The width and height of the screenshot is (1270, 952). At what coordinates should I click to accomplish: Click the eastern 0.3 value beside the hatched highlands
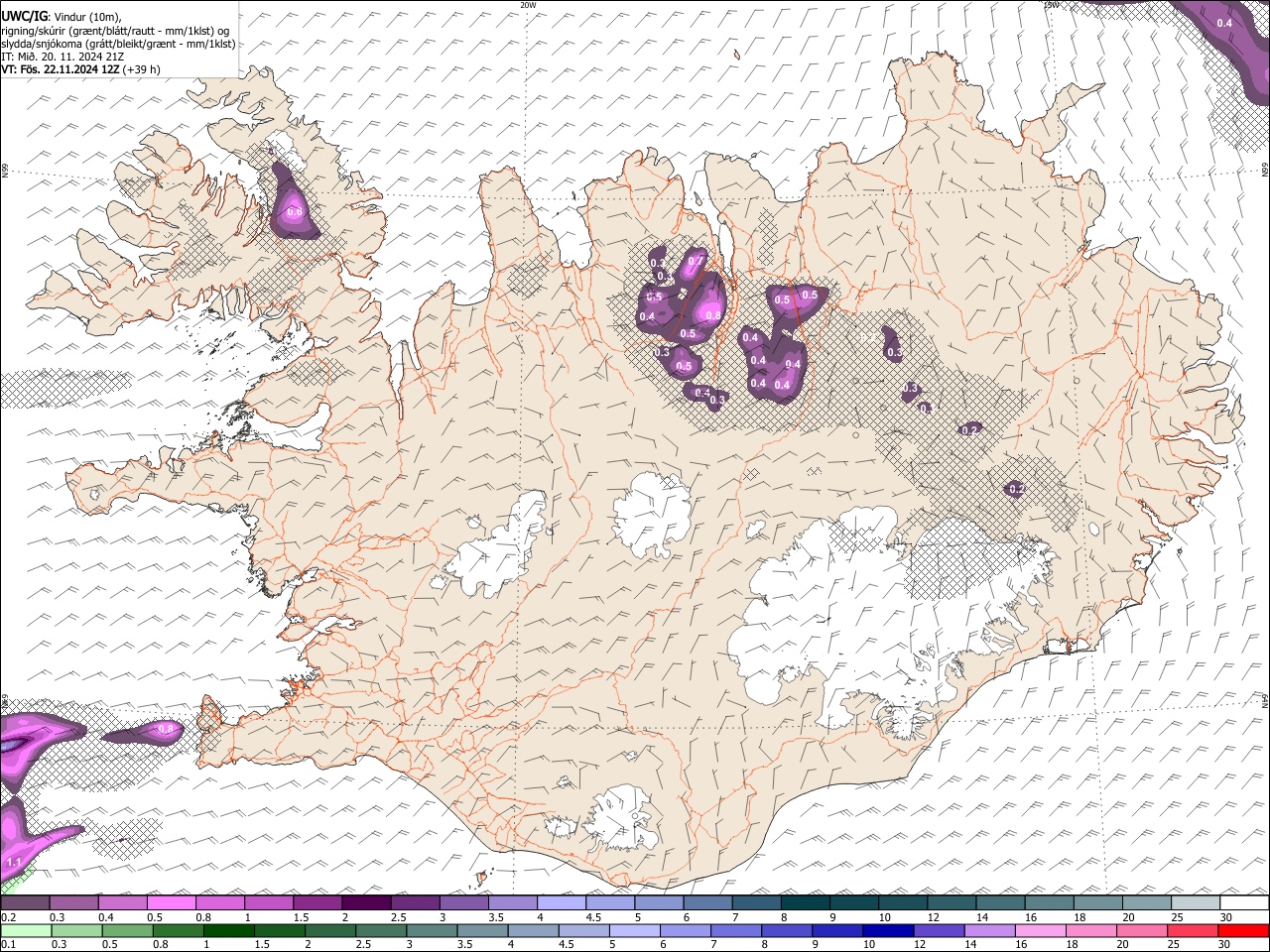894,352
